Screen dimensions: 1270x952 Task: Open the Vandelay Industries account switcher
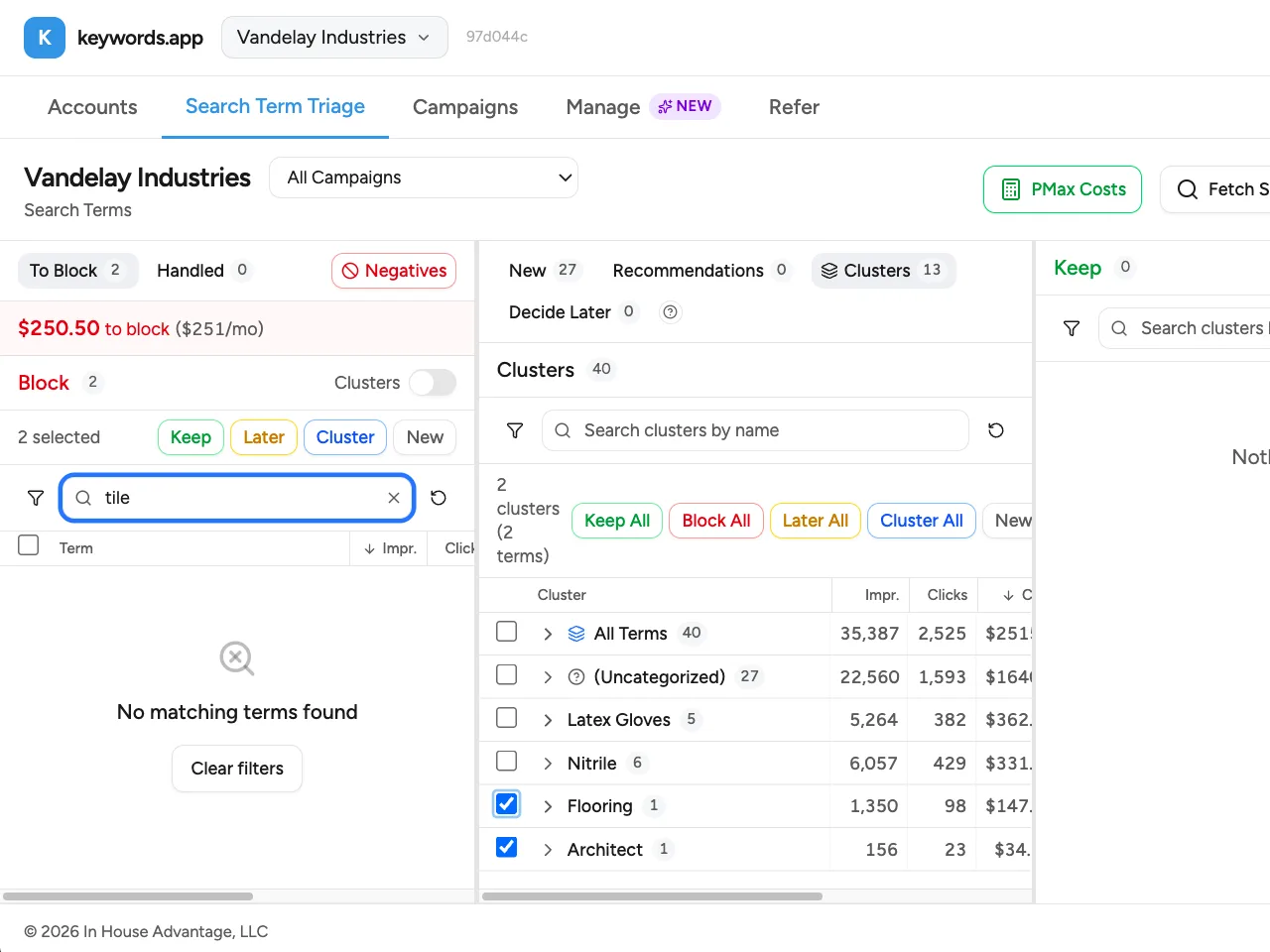[x=334, y=38]
